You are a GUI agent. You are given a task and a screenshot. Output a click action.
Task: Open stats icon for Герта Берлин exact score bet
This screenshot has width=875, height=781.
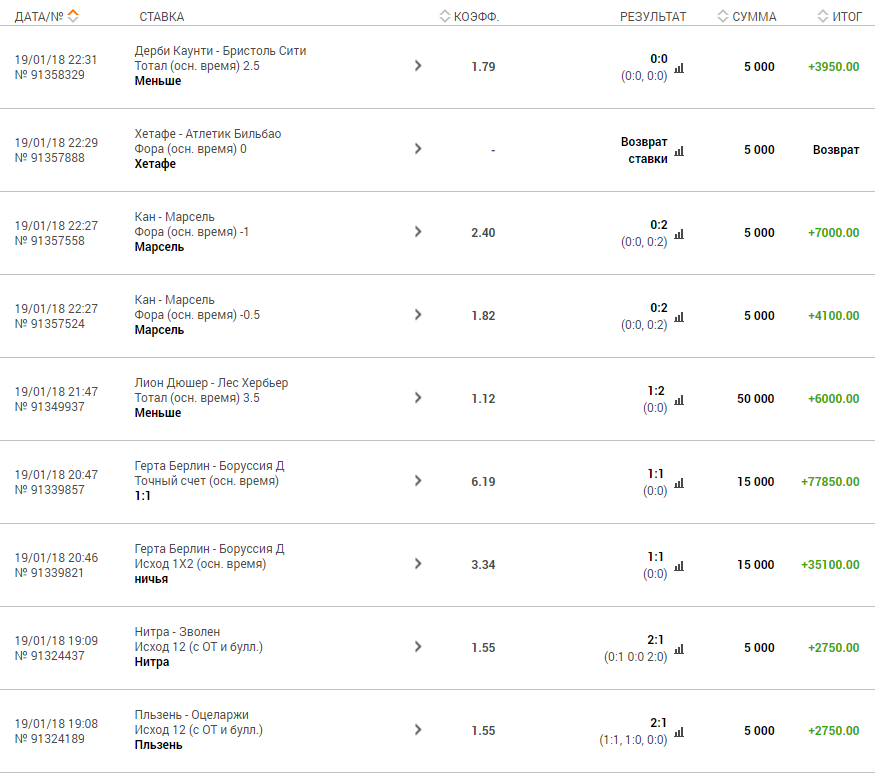(679, 484)
